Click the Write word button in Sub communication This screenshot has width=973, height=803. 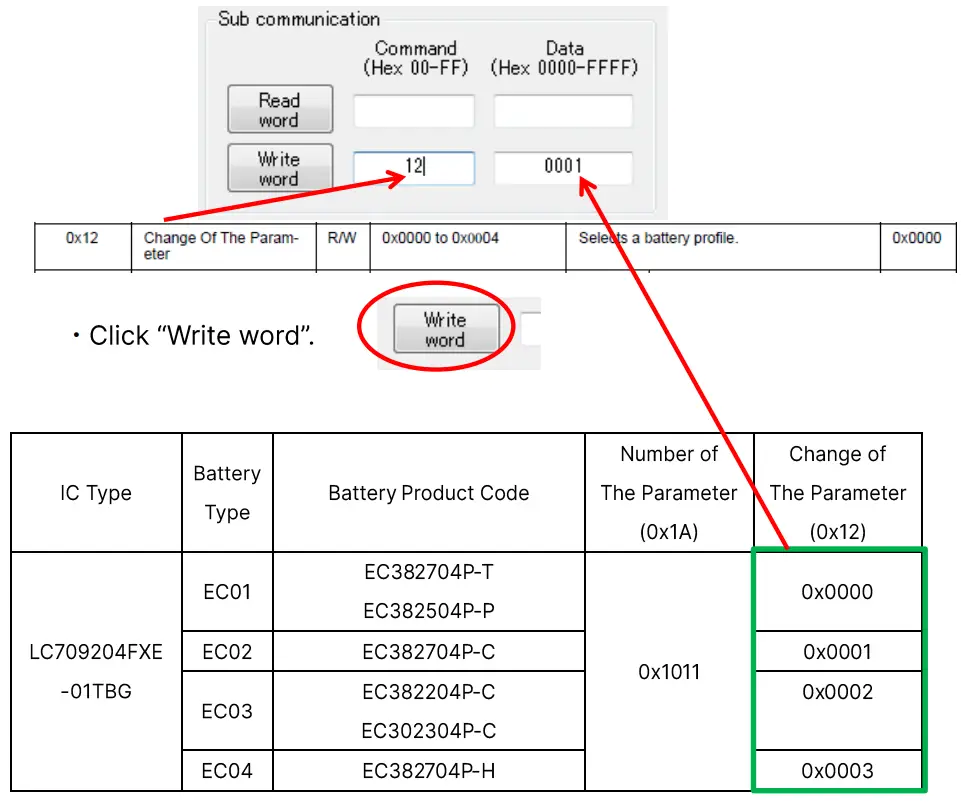coord(279,167)
